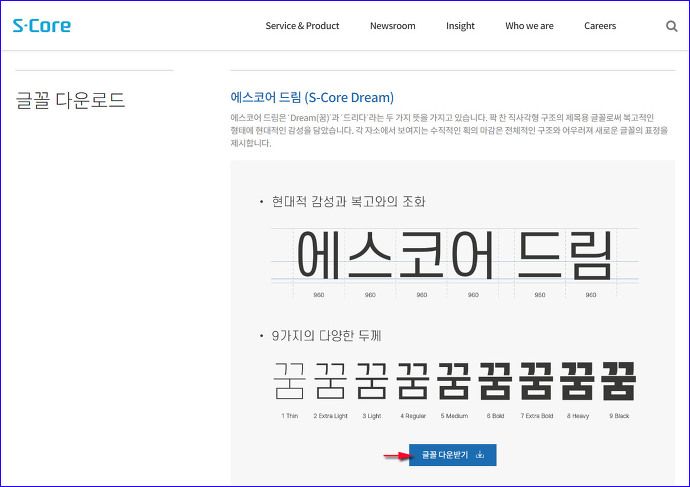Click the 에스코어 드림 (S-Core Dream) heading
The width and height of the screenshot is (690, 487).
(x=312, y=97)
